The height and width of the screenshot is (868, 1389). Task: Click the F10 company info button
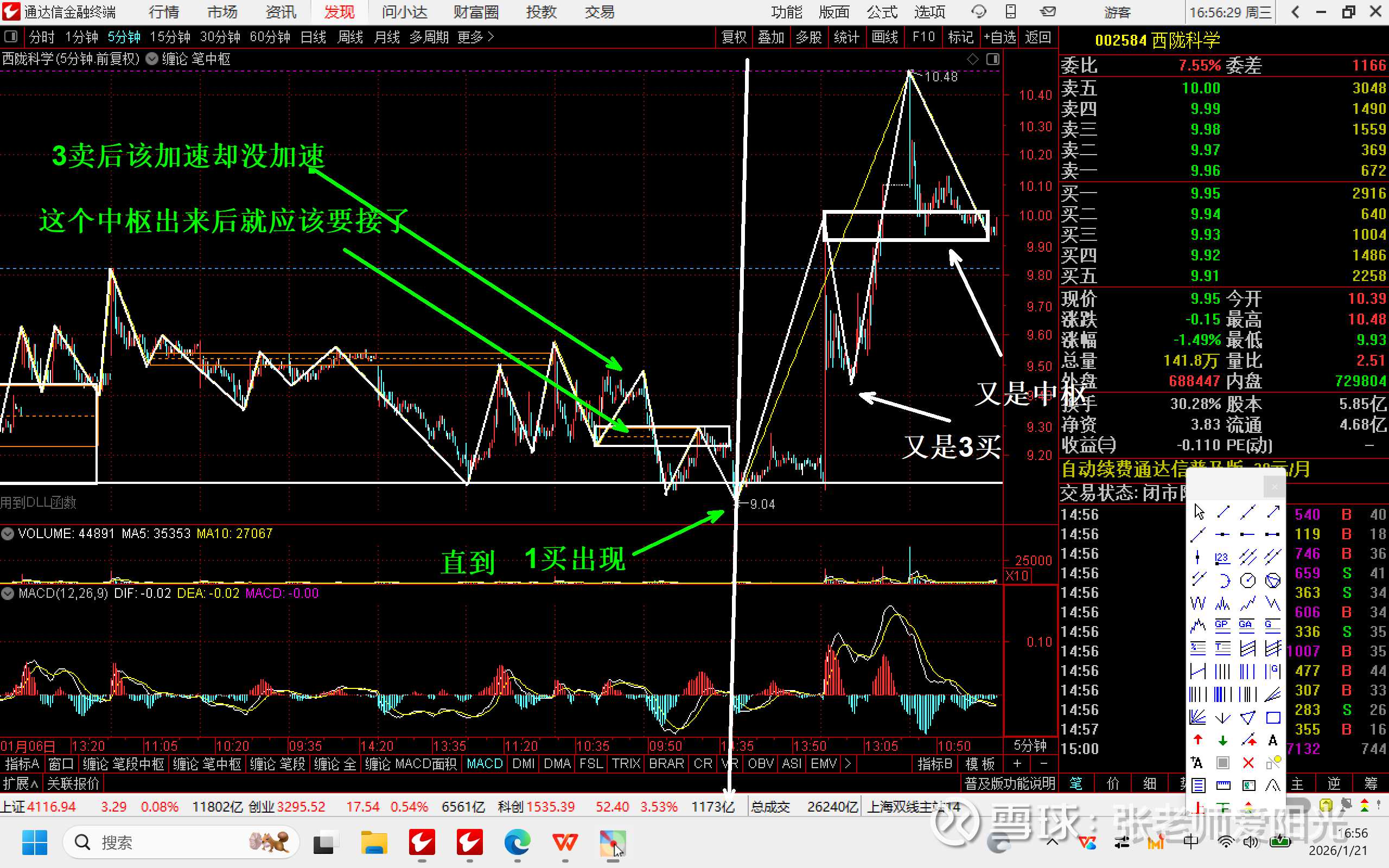[x=923, y=37]
